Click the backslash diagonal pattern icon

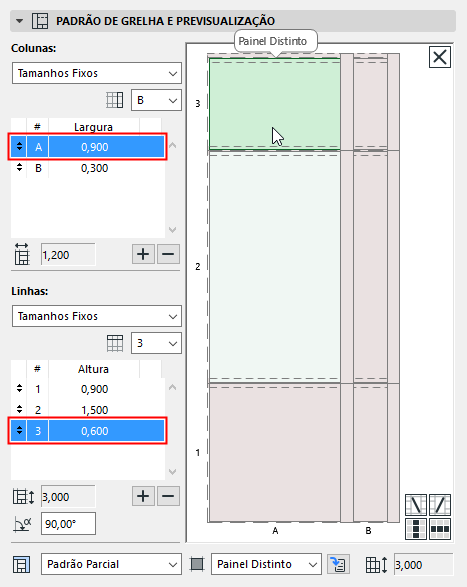click(x=416, y=505)
